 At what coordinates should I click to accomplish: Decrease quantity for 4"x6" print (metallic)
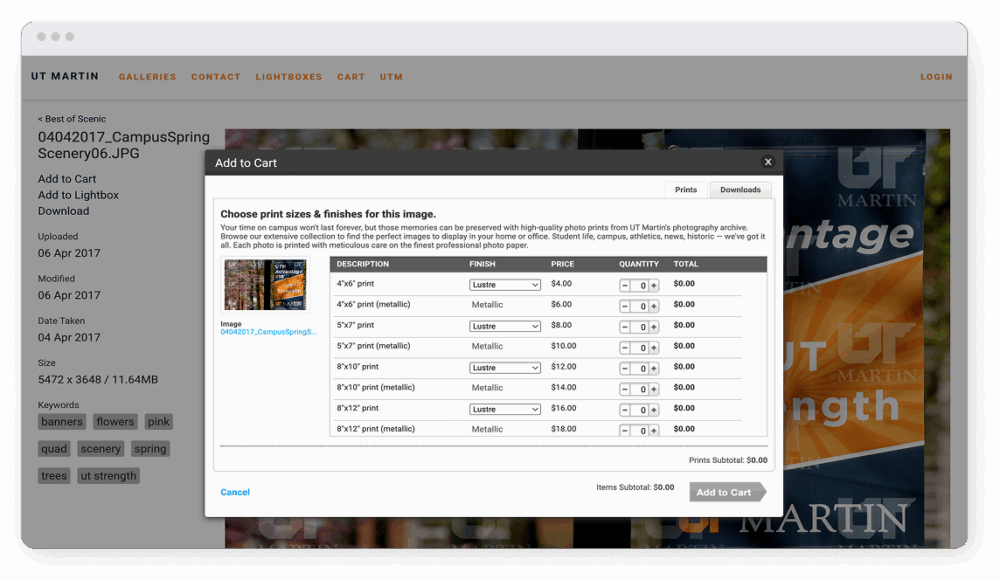[625, 306]
